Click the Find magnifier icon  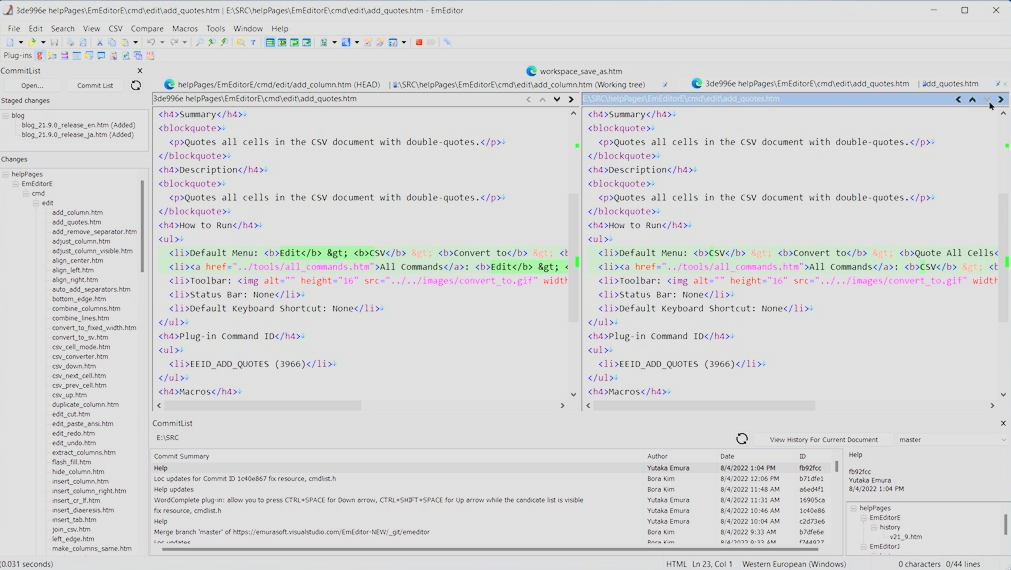(x=199, y=42)
